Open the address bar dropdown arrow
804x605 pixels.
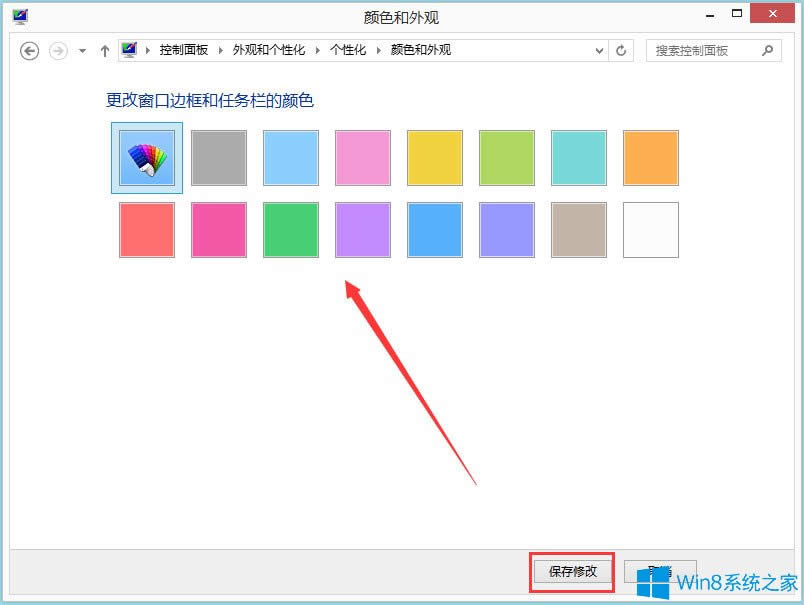coord(599,50)
